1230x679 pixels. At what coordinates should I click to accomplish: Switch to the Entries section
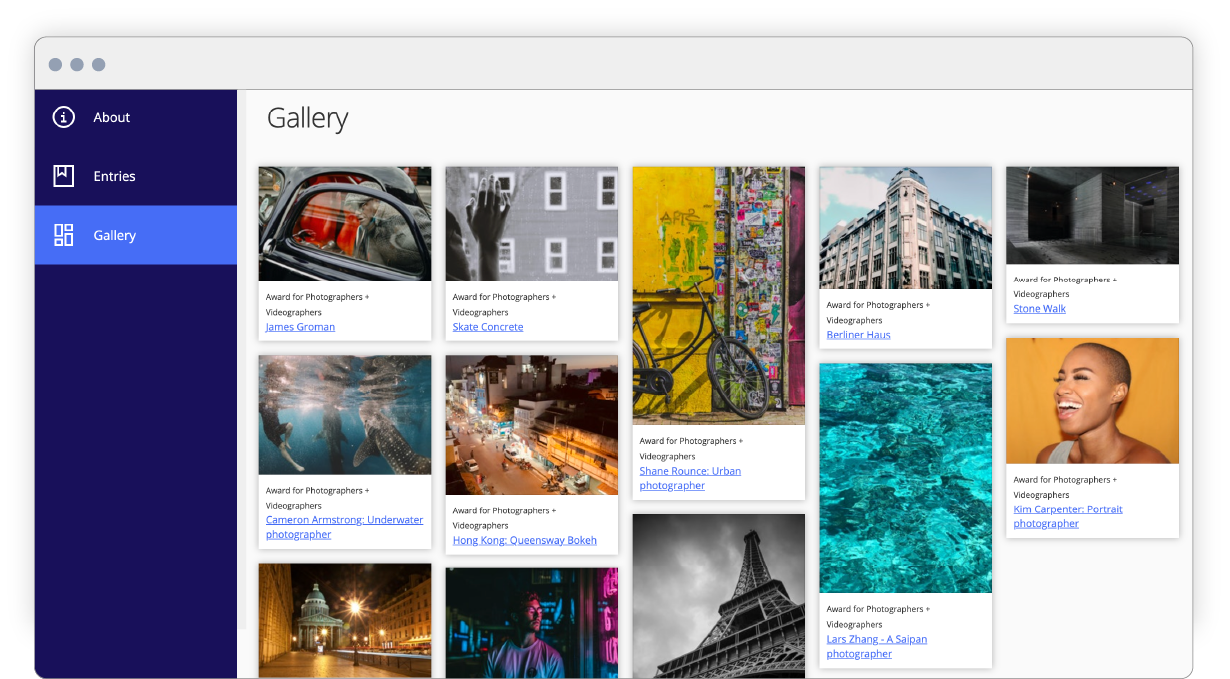114,176
